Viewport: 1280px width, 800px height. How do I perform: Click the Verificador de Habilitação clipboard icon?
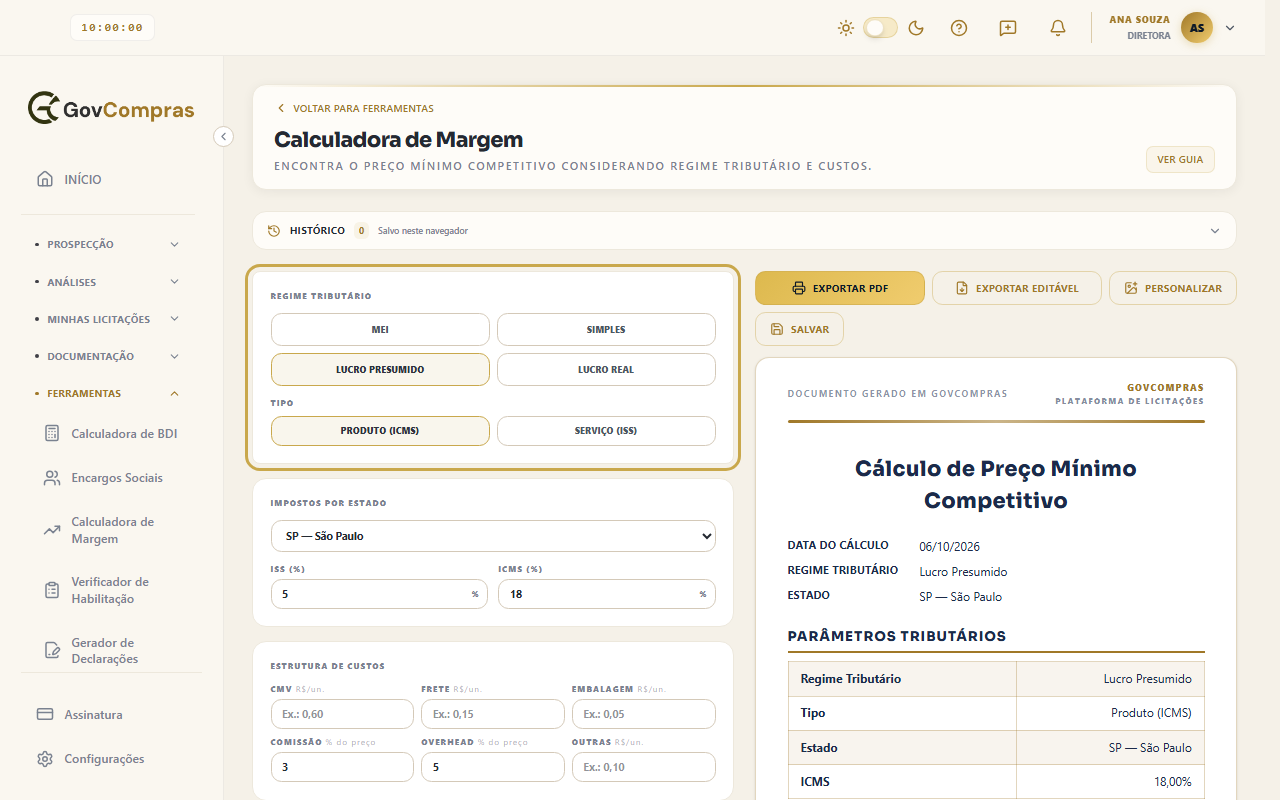tap(52, 590)
